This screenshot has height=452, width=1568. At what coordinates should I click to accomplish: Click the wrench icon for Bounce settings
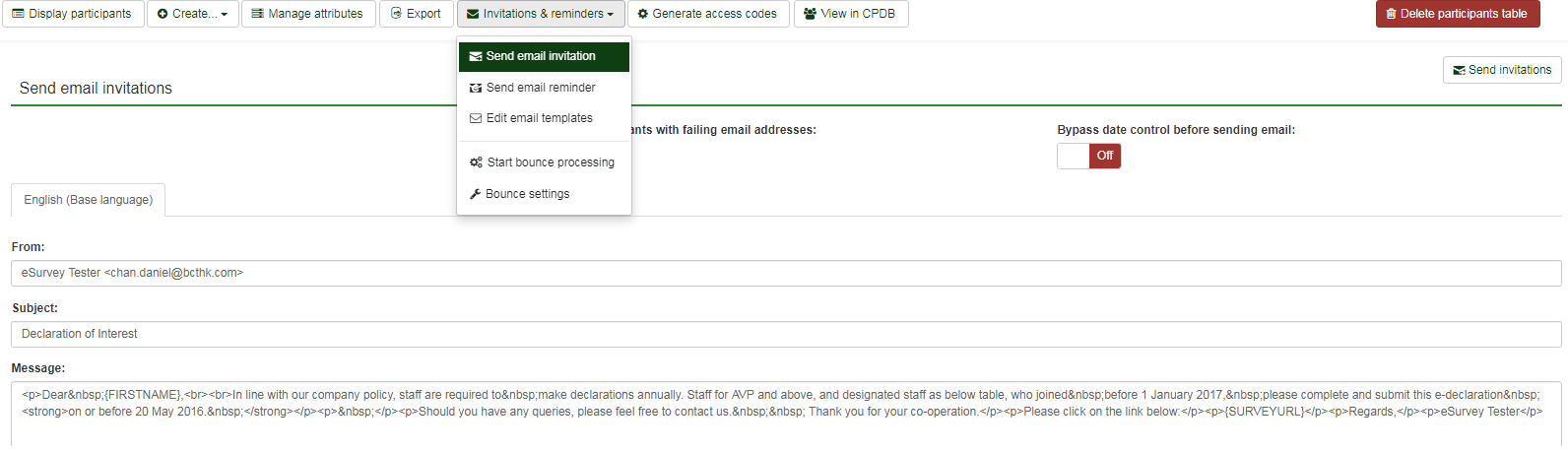coord(475,194)
